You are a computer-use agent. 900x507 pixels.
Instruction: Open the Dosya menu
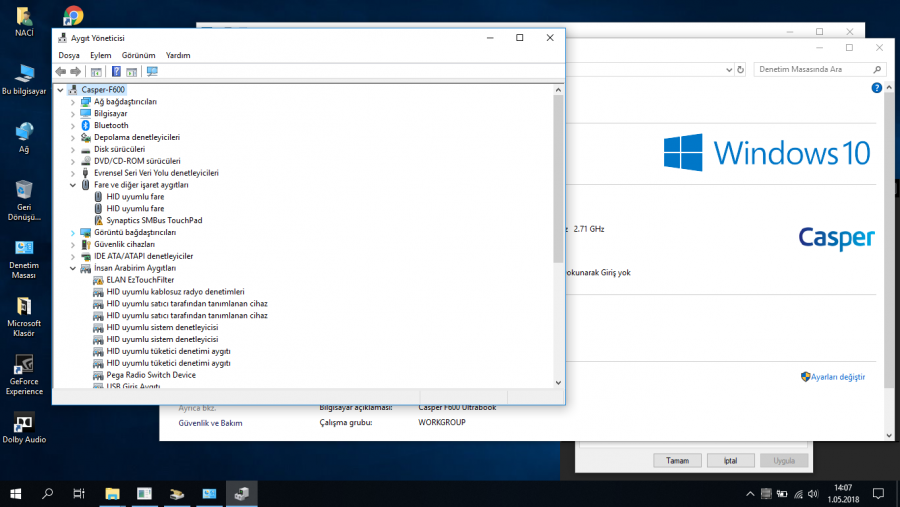[69, 55]
